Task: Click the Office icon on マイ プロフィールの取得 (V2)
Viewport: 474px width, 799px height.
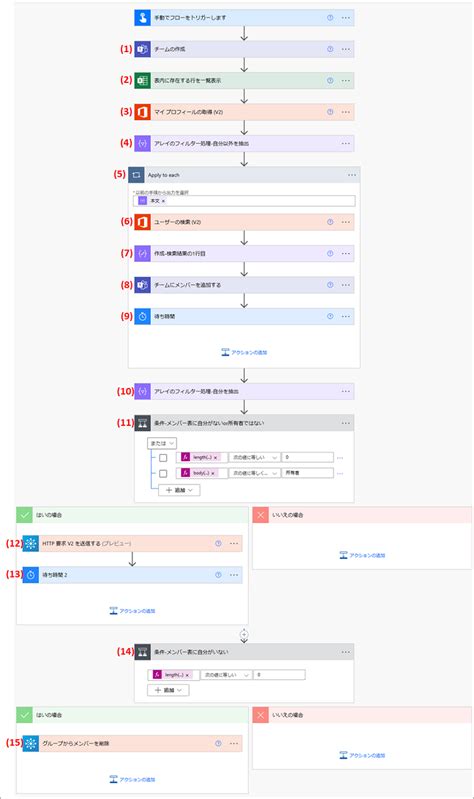Action: (x=142, y=112)
